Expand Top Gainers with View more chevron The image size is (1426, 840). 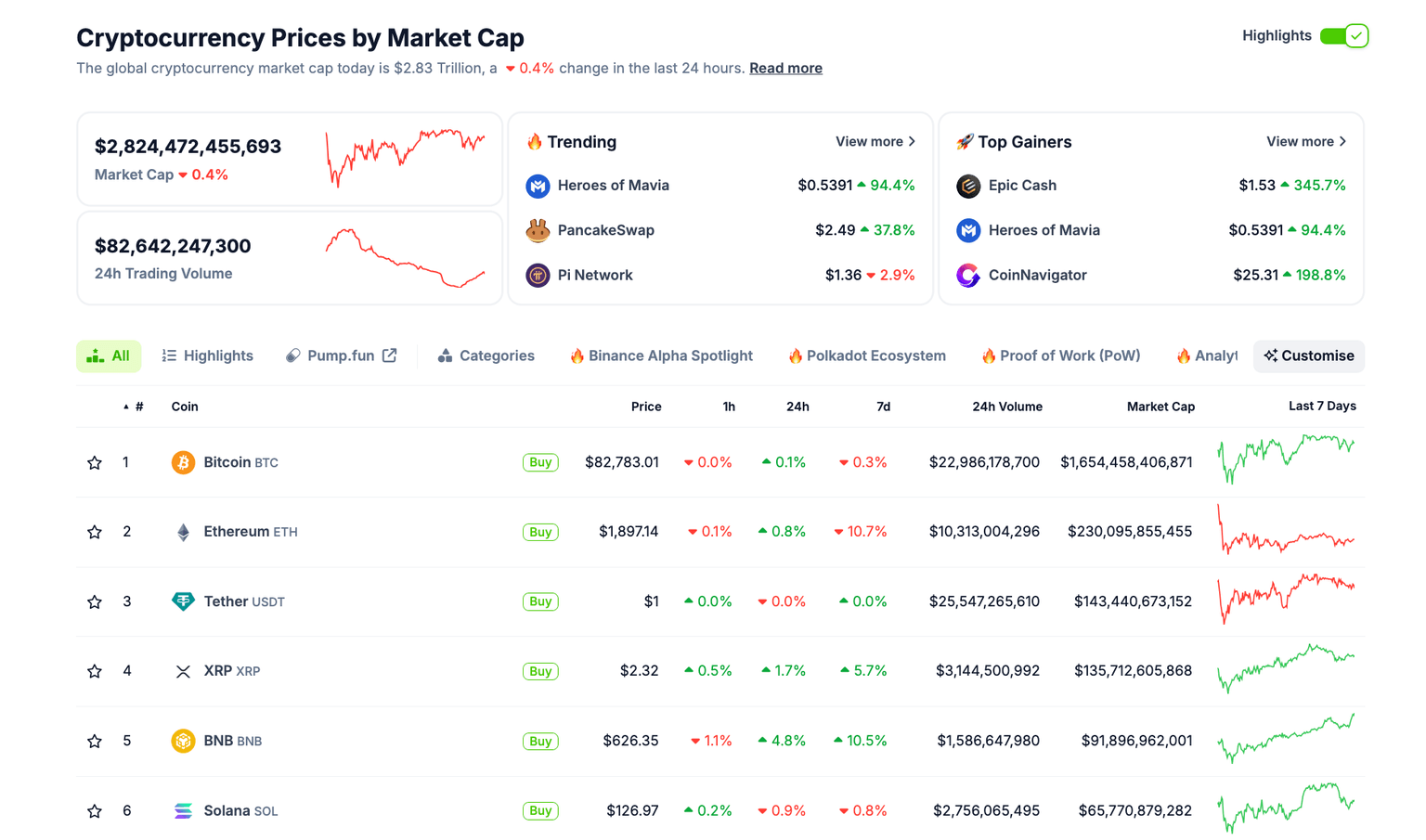pyautogui.click(x=1344, y=141)
